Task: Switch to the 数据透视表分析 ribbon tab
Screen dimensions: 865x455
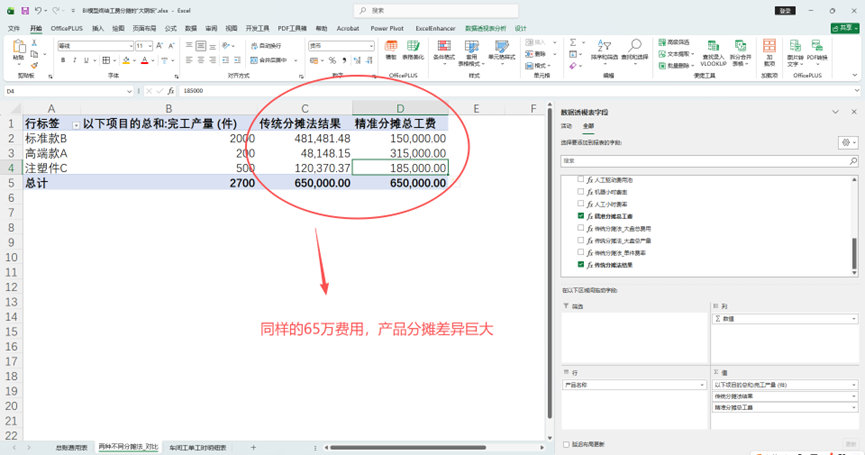Action: (485, 28)
